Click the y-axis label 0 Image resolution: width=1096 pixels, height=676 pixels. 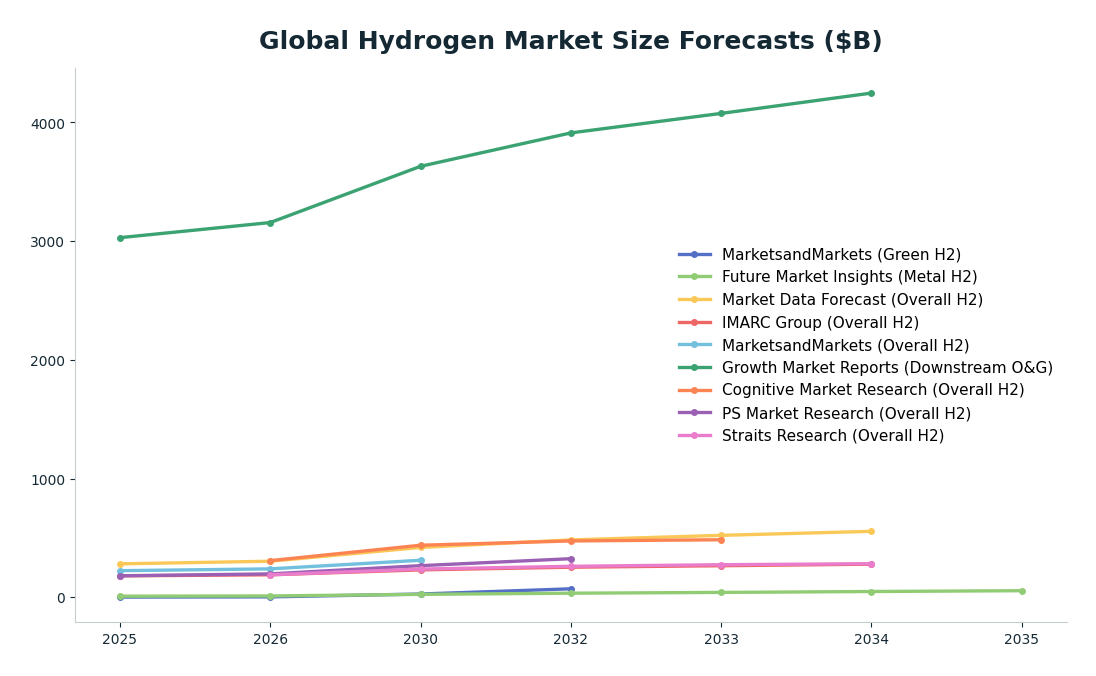point(62,598)
